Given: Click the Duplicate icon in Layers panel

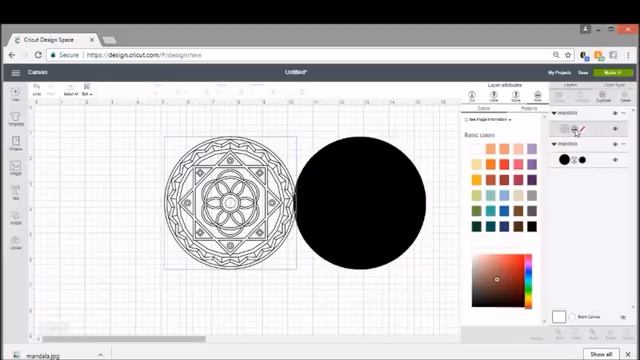Looking at the screenshot, I should [603, 97].
